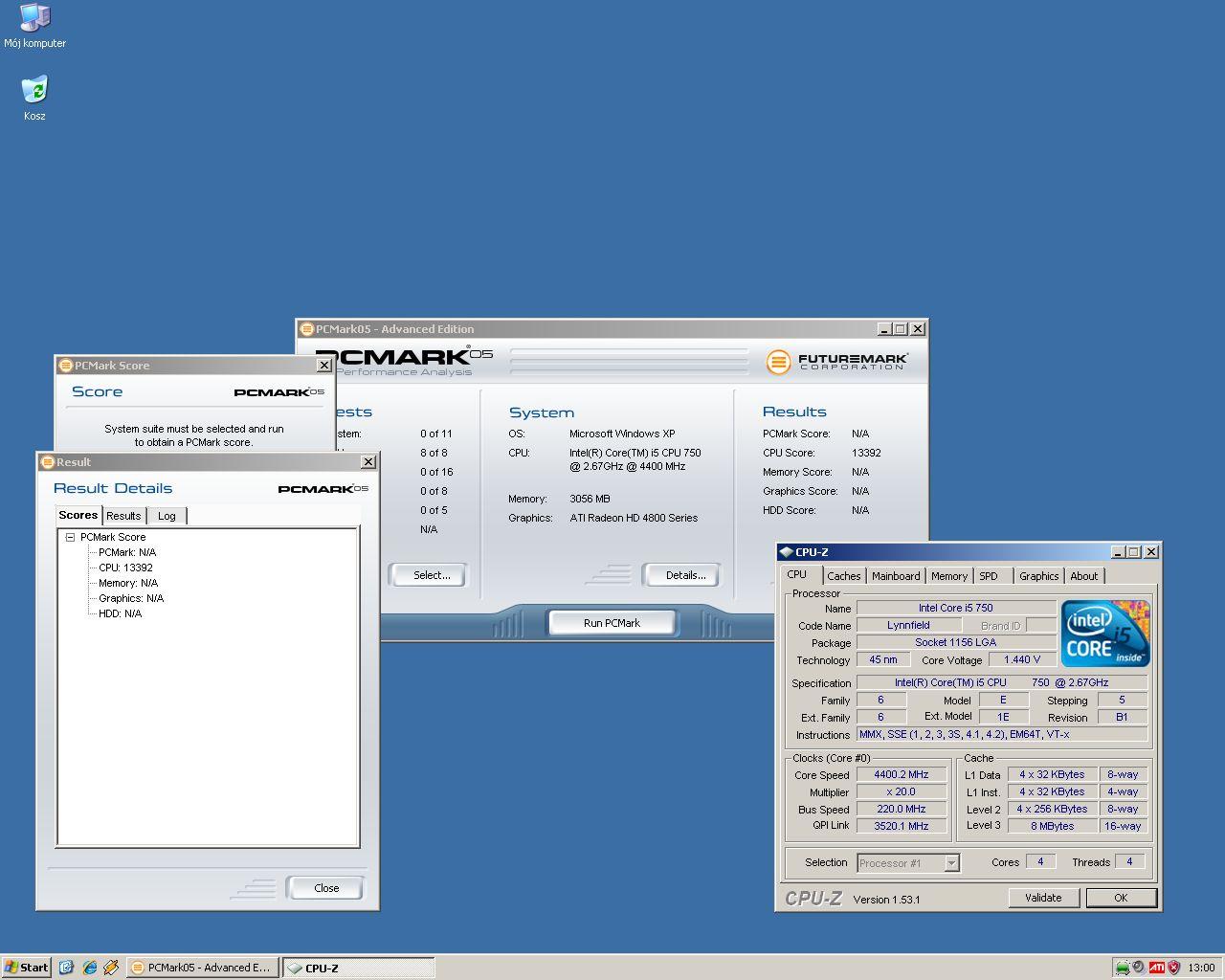The height and width of the screenshot is (980, 1225).
Task: Click the Intel Core i5 logo in CPU-Z
Action: point(1105,634)
